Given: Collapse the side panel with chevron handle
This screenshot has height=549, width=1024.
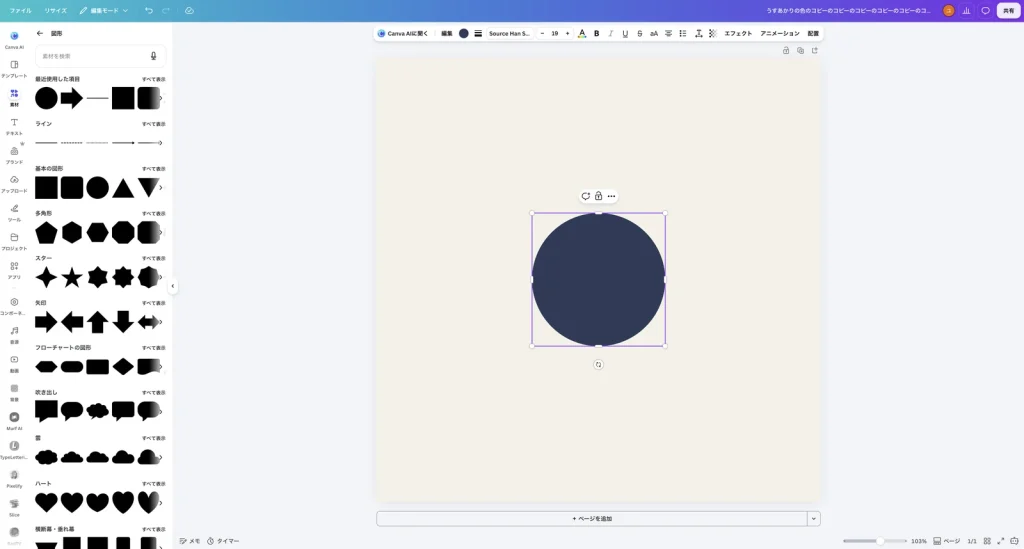Looking at the screenshot, I should pyautogui.click(x=172, y=286).
